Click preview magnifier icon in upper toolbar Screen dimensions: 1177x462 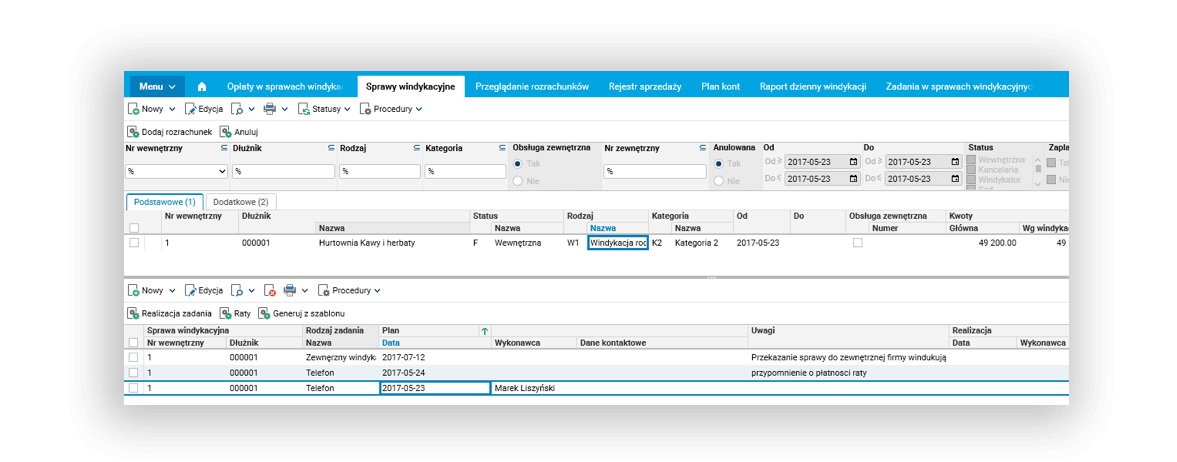tap(236, 109)
